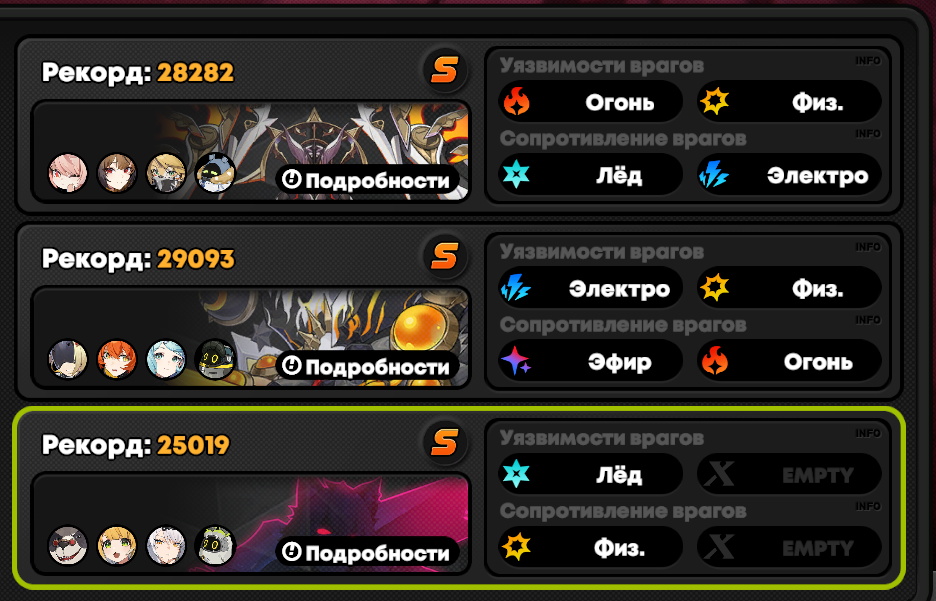The width and height of the screenshot is (936, 601).
Task: Click INFO next to Сопротивление врагов in second card
Action: point(867,320)
